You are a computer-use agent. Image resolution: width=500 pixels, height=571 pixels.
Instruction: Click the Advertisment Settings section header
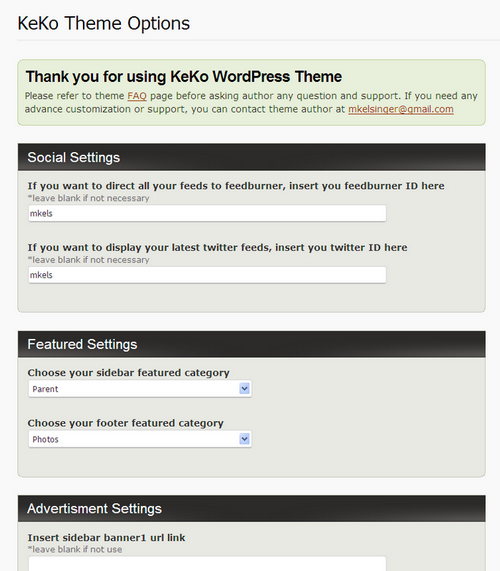252,508
